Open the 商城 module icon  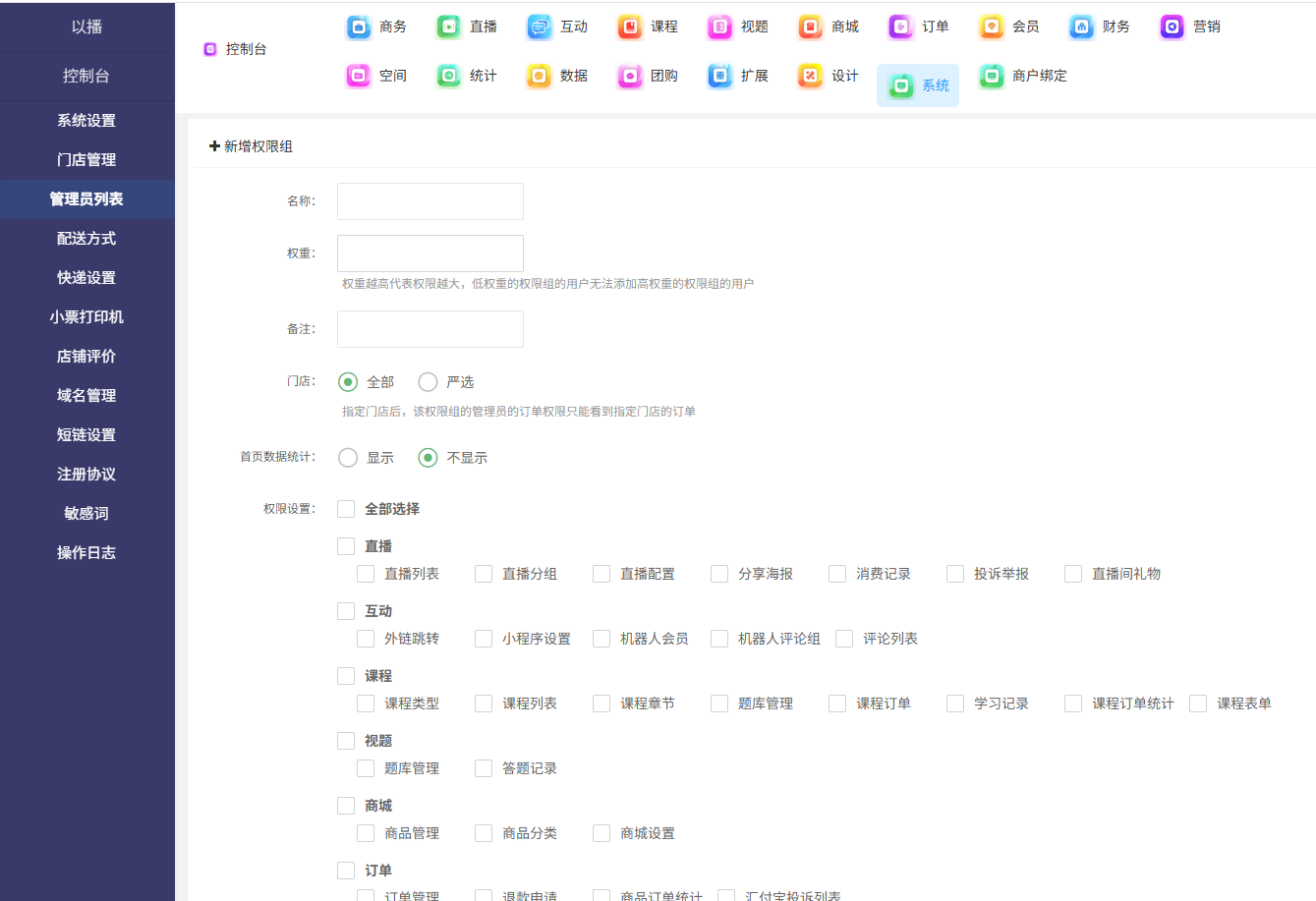(x=810, y=28)
